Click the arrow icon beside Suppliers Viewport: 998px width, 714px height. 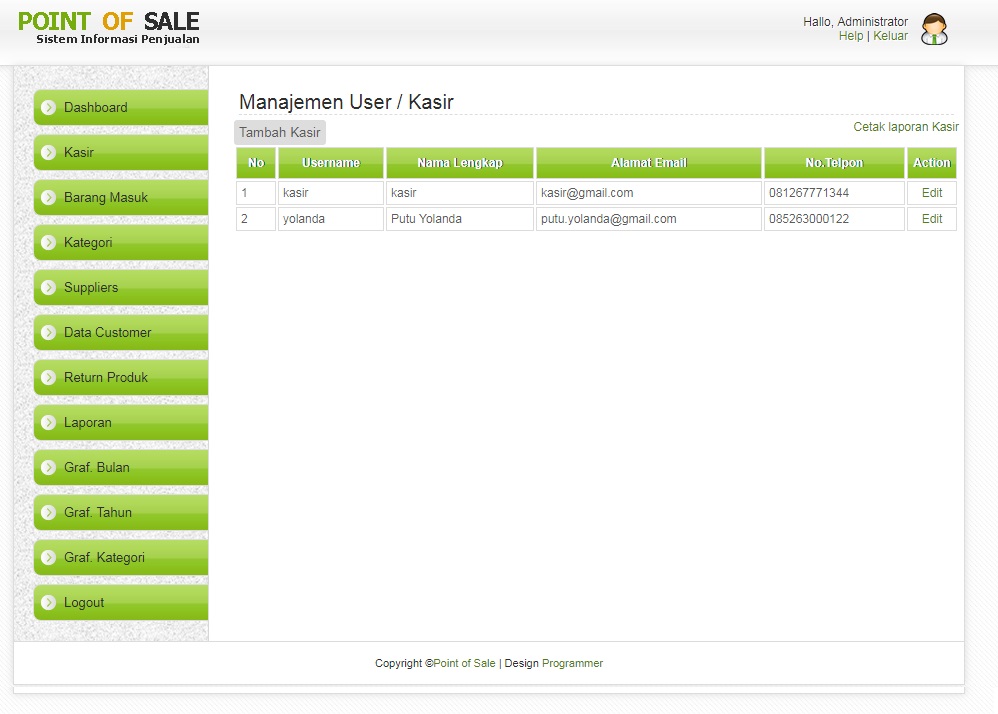point(49,287)
